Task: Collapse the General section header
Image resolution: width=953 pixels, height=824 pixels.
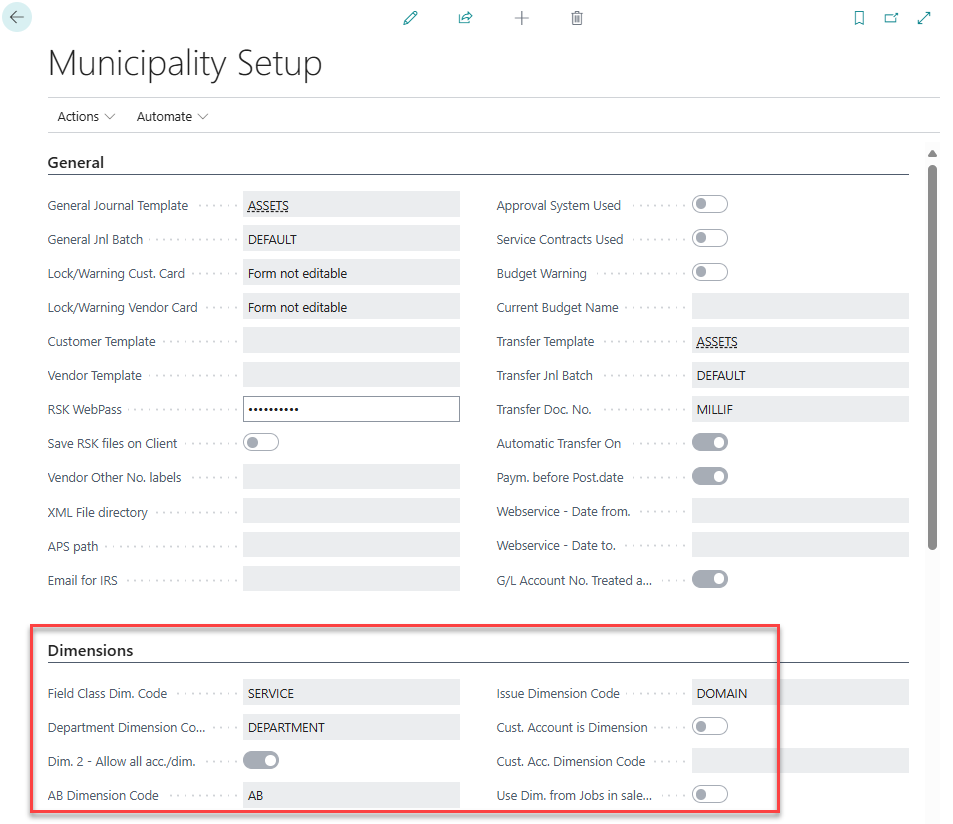Action: point(76,162)
